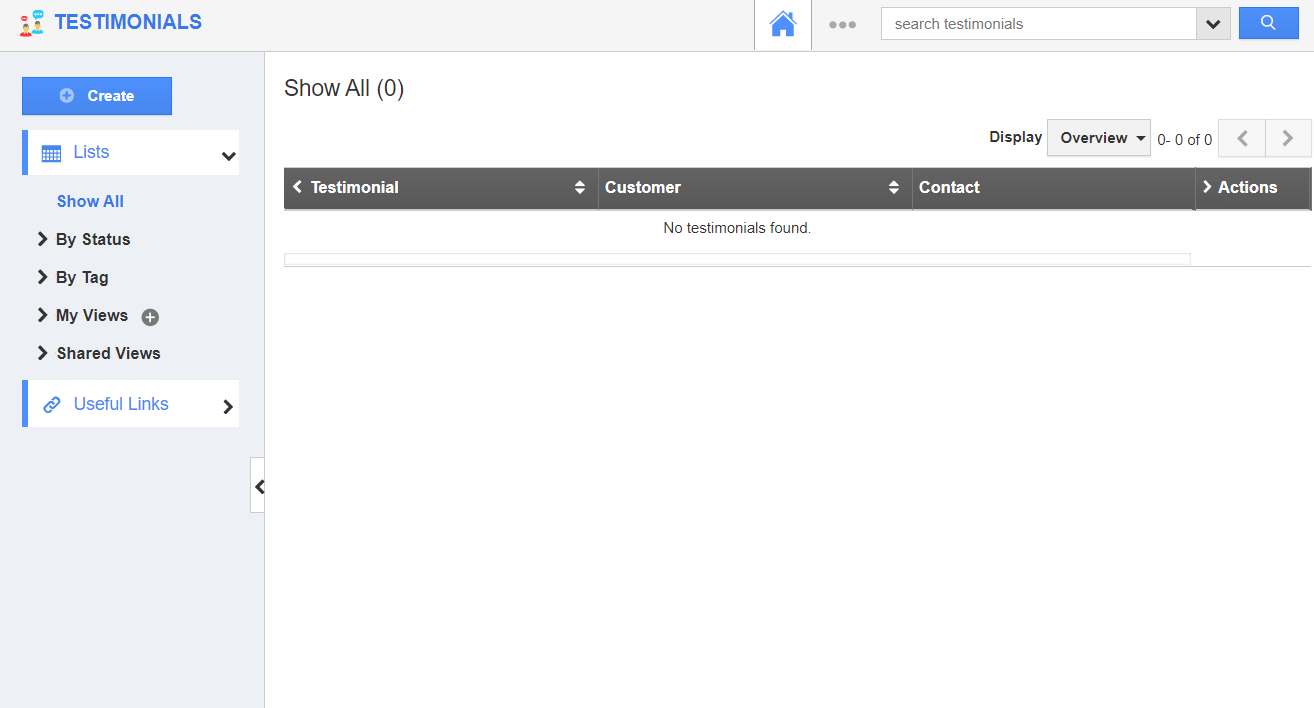Image resolution: width=1314 pixels, height=708 pixels.
Task: Click the Contact column header
Action: click(x=949, y=187)
